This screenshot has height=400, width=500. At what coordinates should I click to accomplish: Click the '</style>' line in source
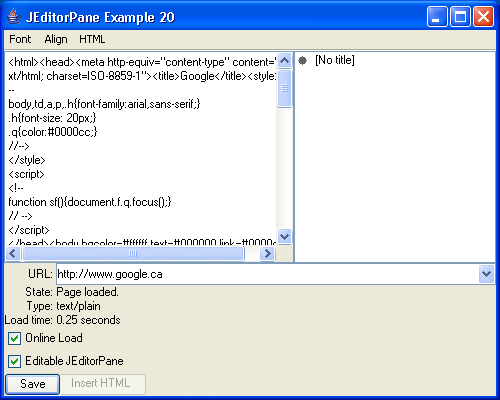(x=27, y=160)
